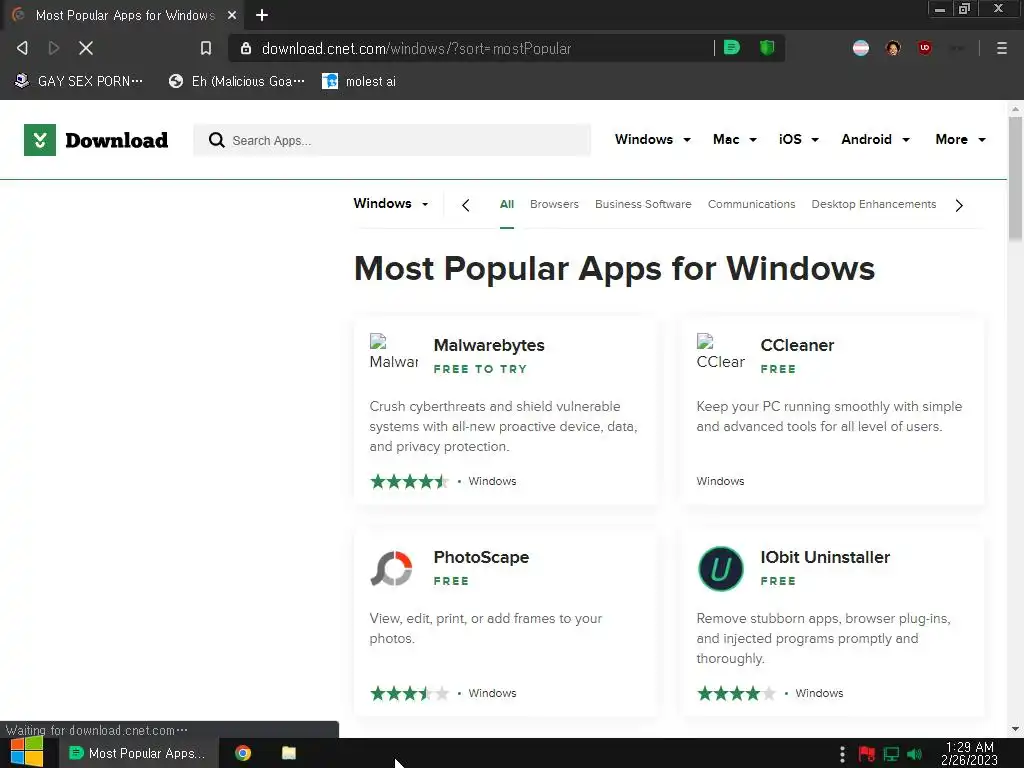Click the grayed forward navigation arrow
This screenshot has height=768, width=1024.
(x=54, y=48)
